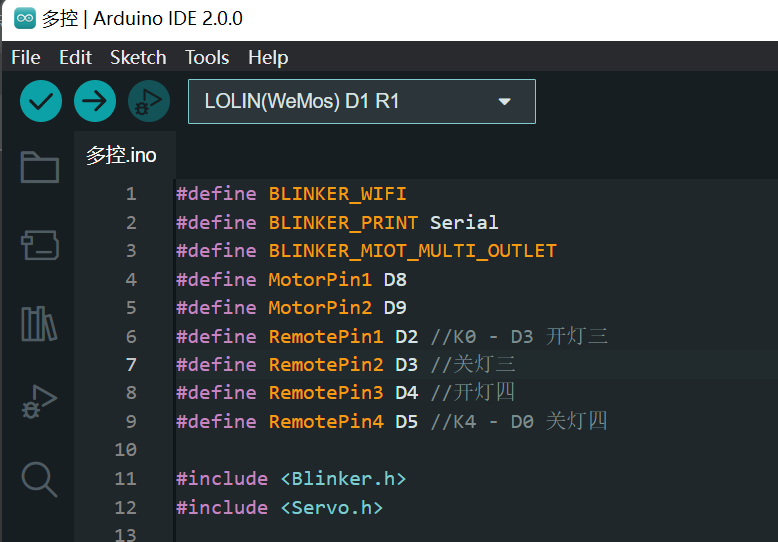
Task: Click the comment //K4 - D0 关灯四
Action: [519, 422]
